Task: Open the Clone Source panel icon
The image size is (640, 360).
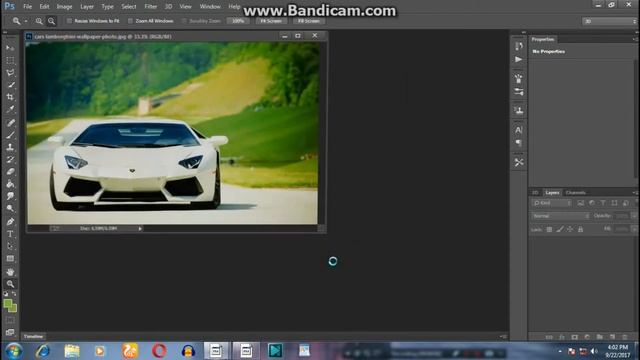Action: [519, 110]
